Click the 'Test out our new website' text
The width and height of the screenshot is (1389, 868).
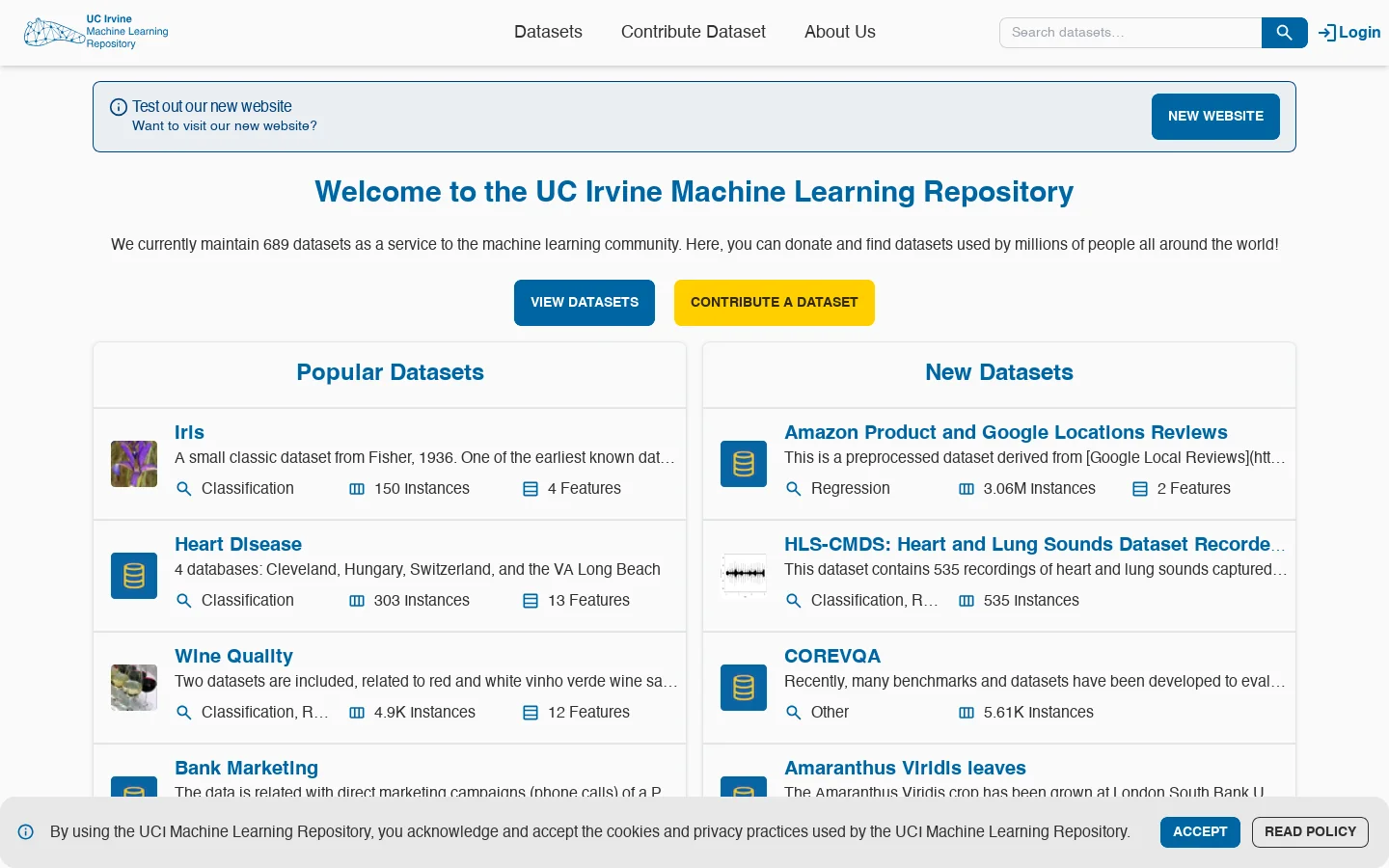212,107
